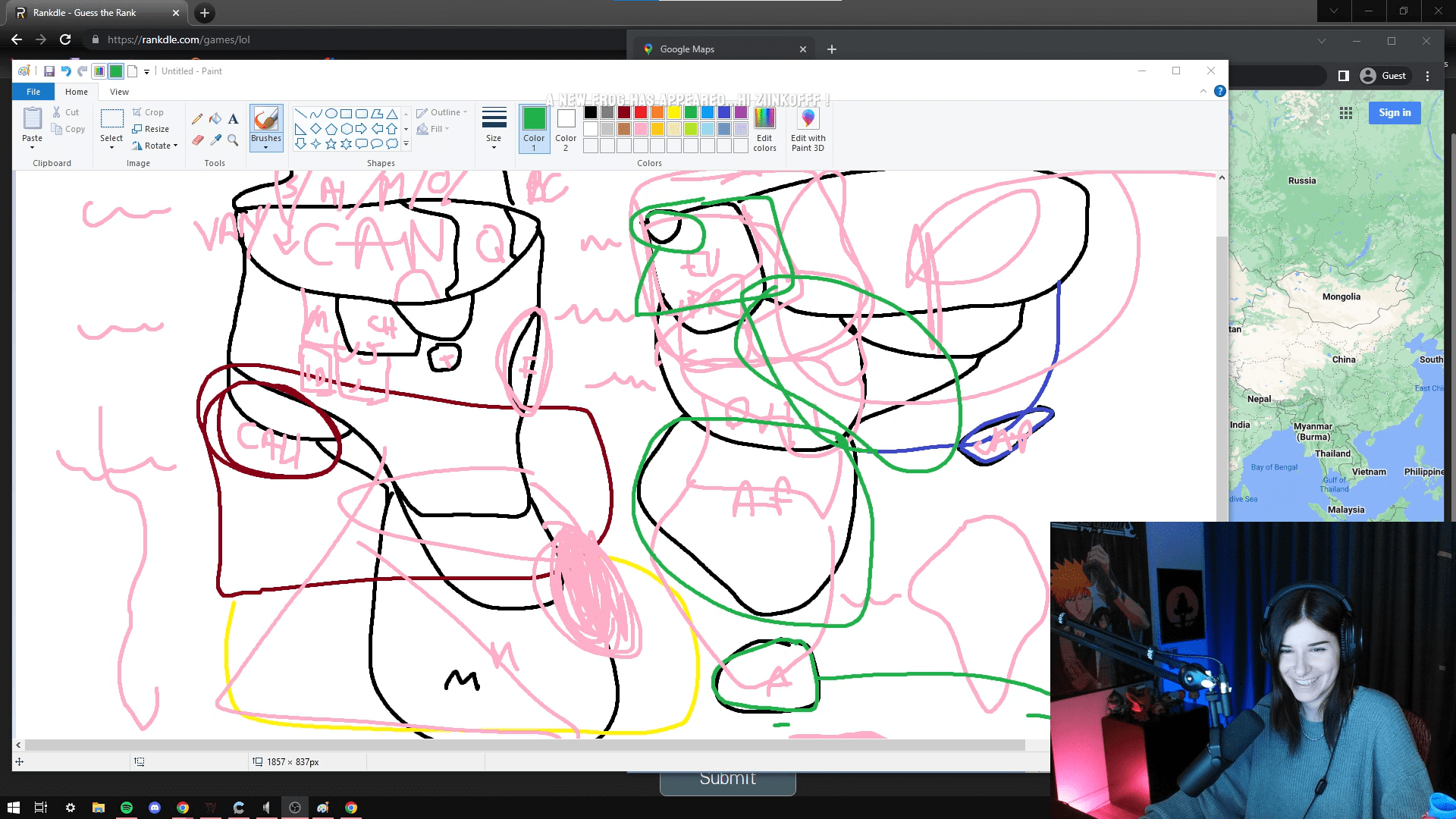Open Paint Help question mark icon
This screenshot has width=1456, height=819.
1220,91
